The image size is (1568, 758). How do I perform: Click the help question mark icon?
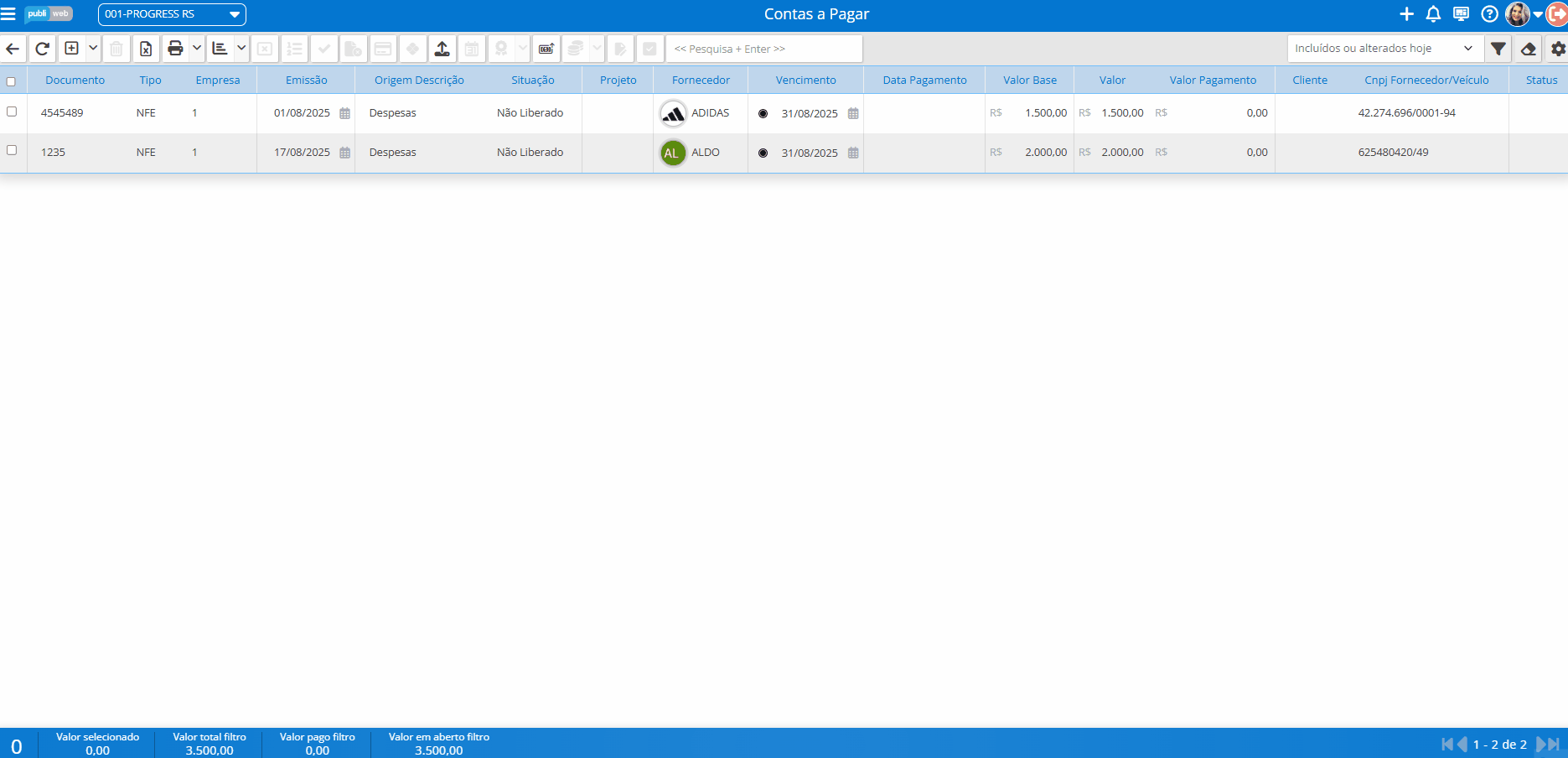[1489, 14]
